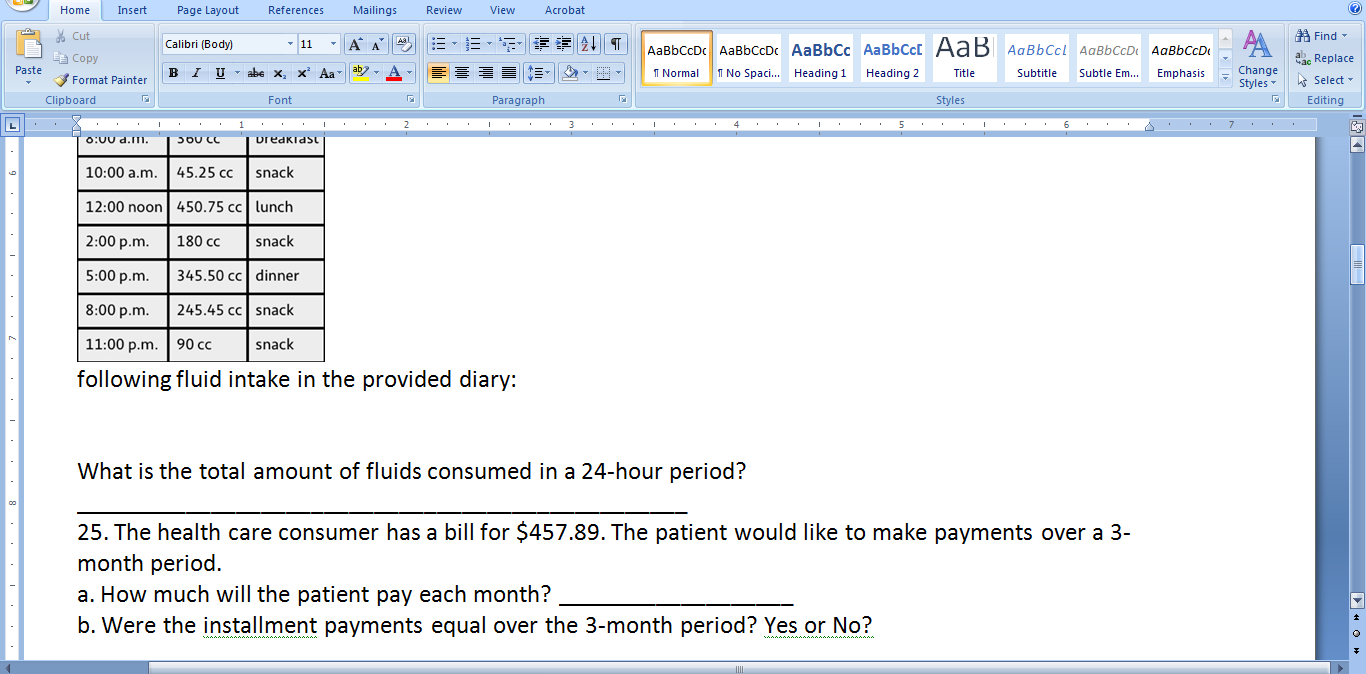Viewport: 1366px width, 674px height.
Task: Apply the Title style
Action: tap(964, 58)
